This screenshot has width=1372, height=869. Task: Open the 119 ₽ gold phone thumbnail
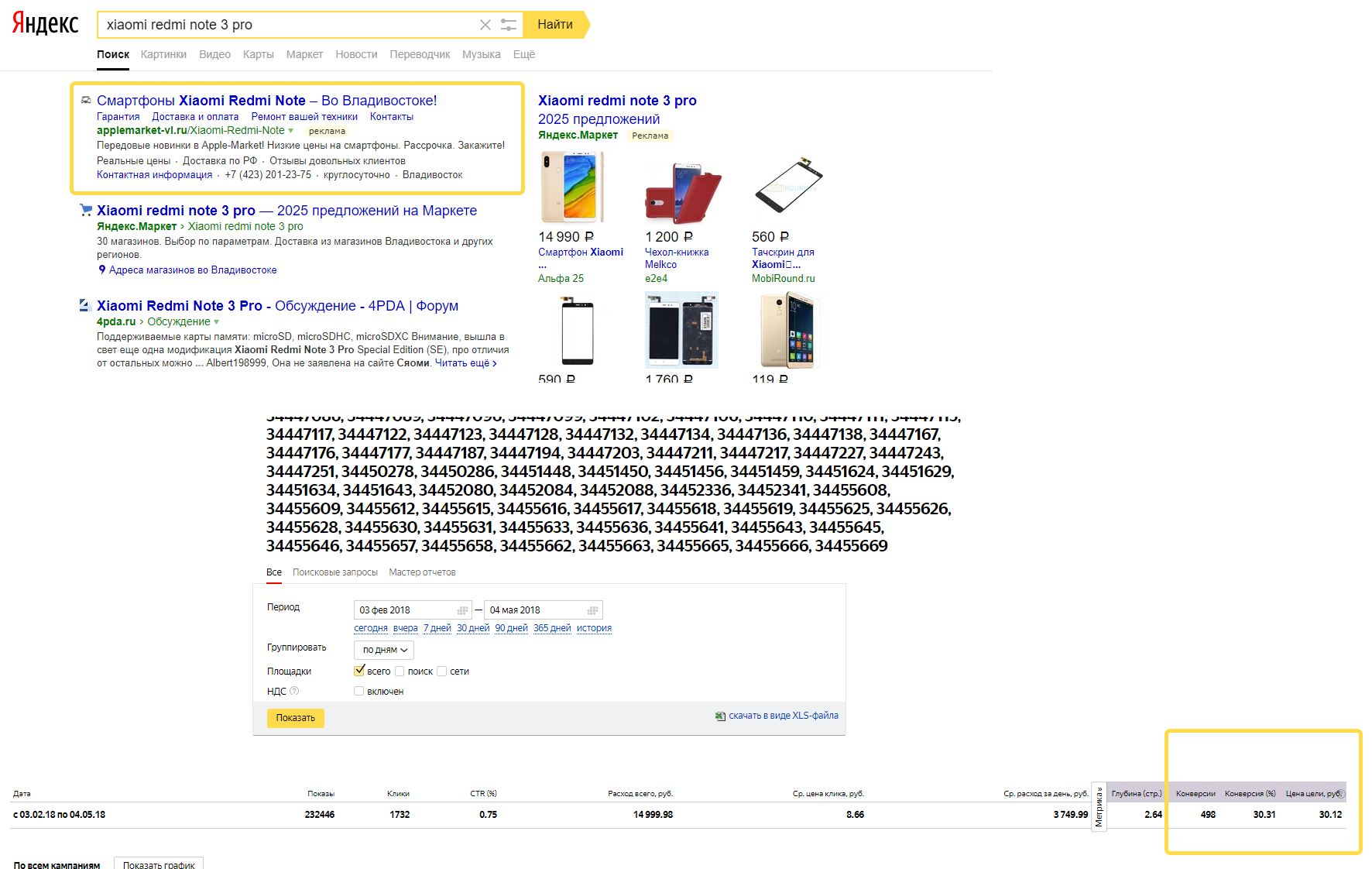(x=790, y=330)
